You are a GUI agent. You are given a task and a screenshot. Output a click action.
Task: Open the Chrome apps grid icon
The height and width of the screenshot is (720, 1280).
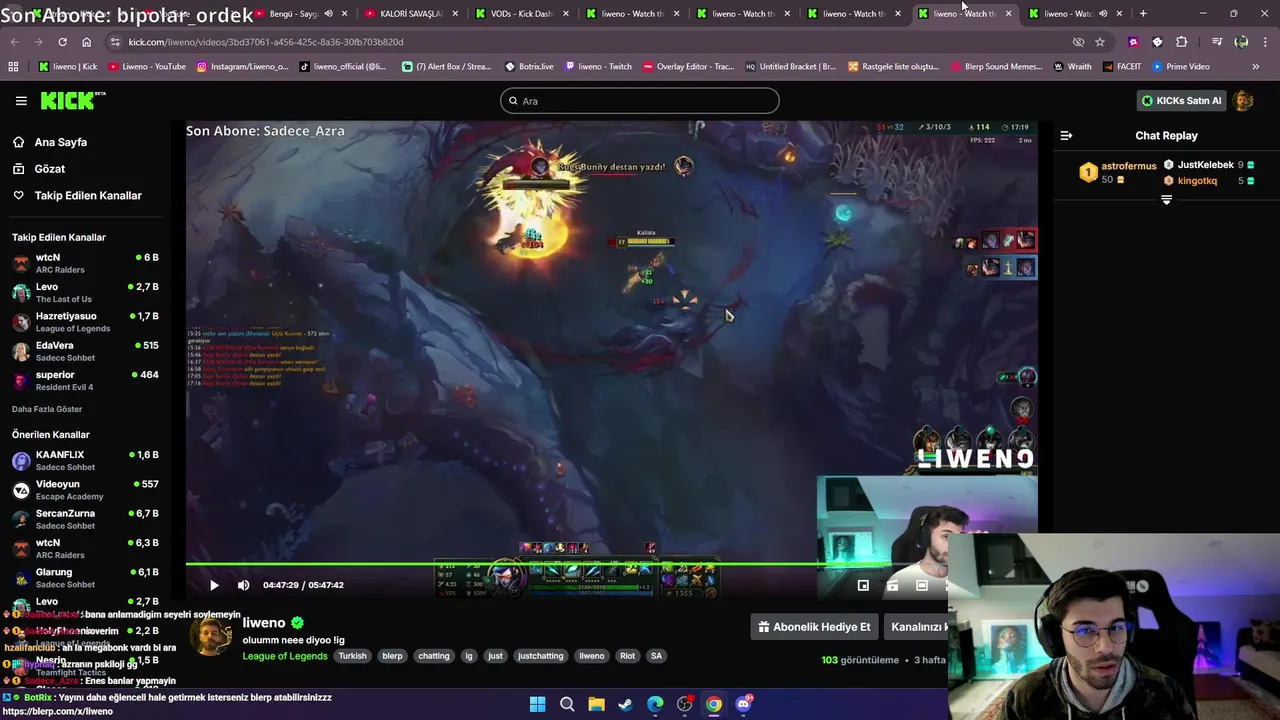click(13, 66)
